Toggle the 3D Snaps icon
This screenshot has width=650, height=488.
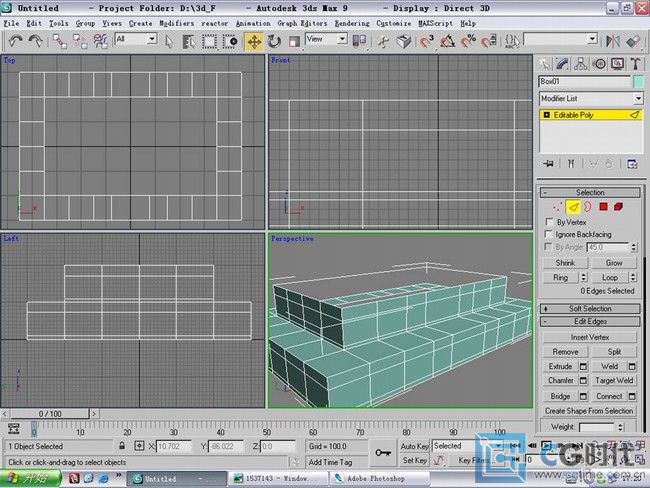click(x=427, y=41)
